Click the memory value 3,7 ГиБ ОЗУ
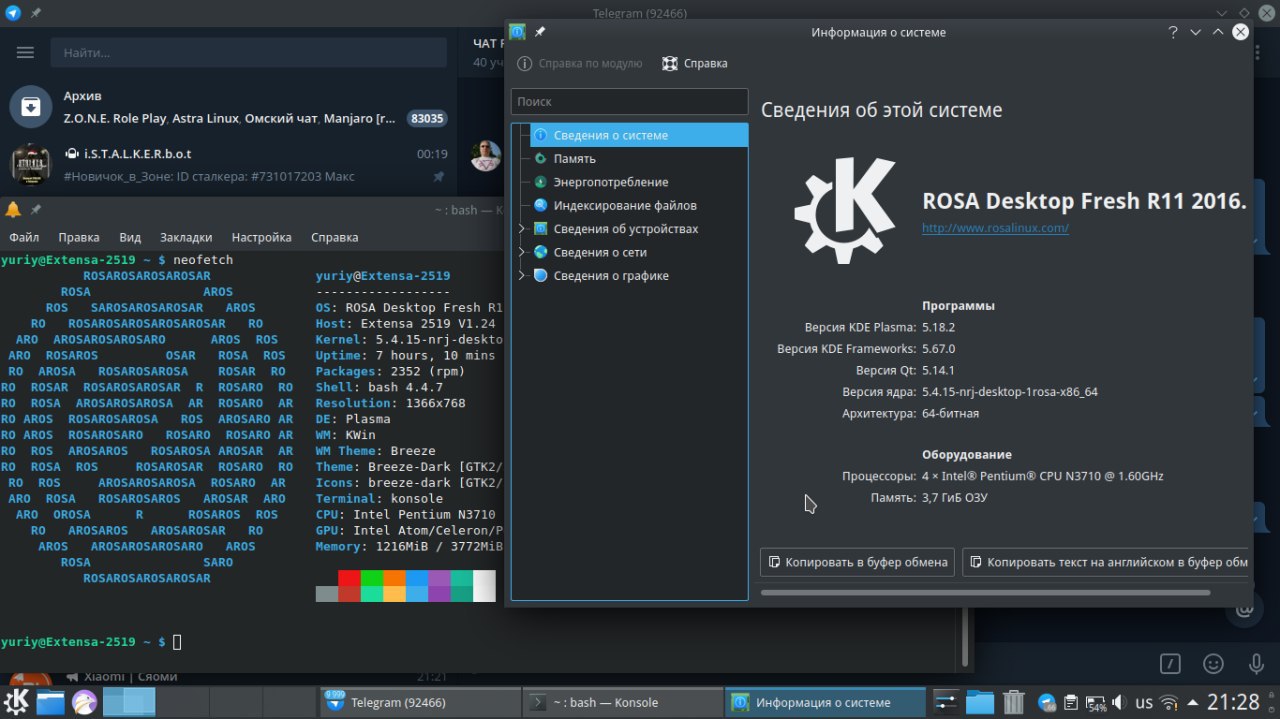The height and width of the screenshot is (719, 1280). [x=955, y=497]
